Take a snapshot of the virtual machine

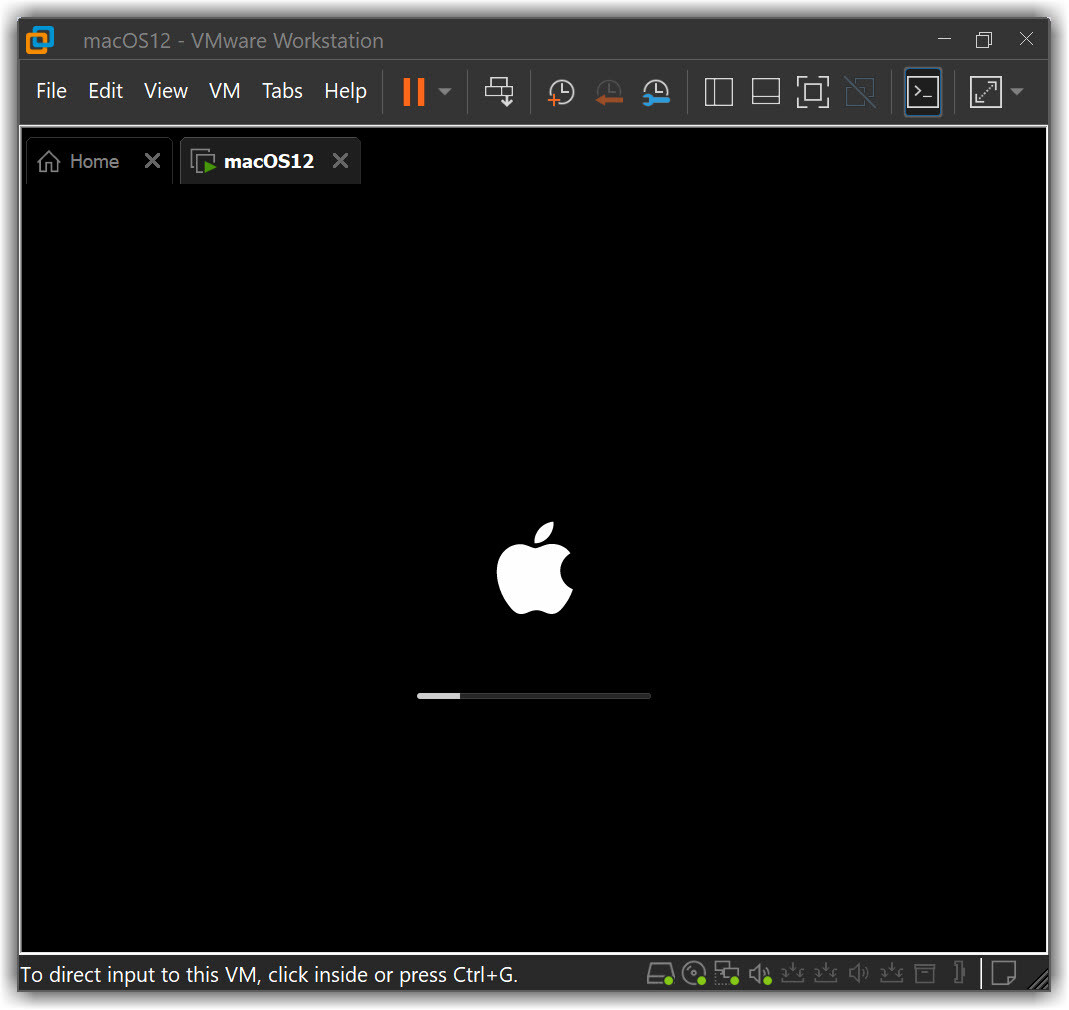(x=561, y=92)
